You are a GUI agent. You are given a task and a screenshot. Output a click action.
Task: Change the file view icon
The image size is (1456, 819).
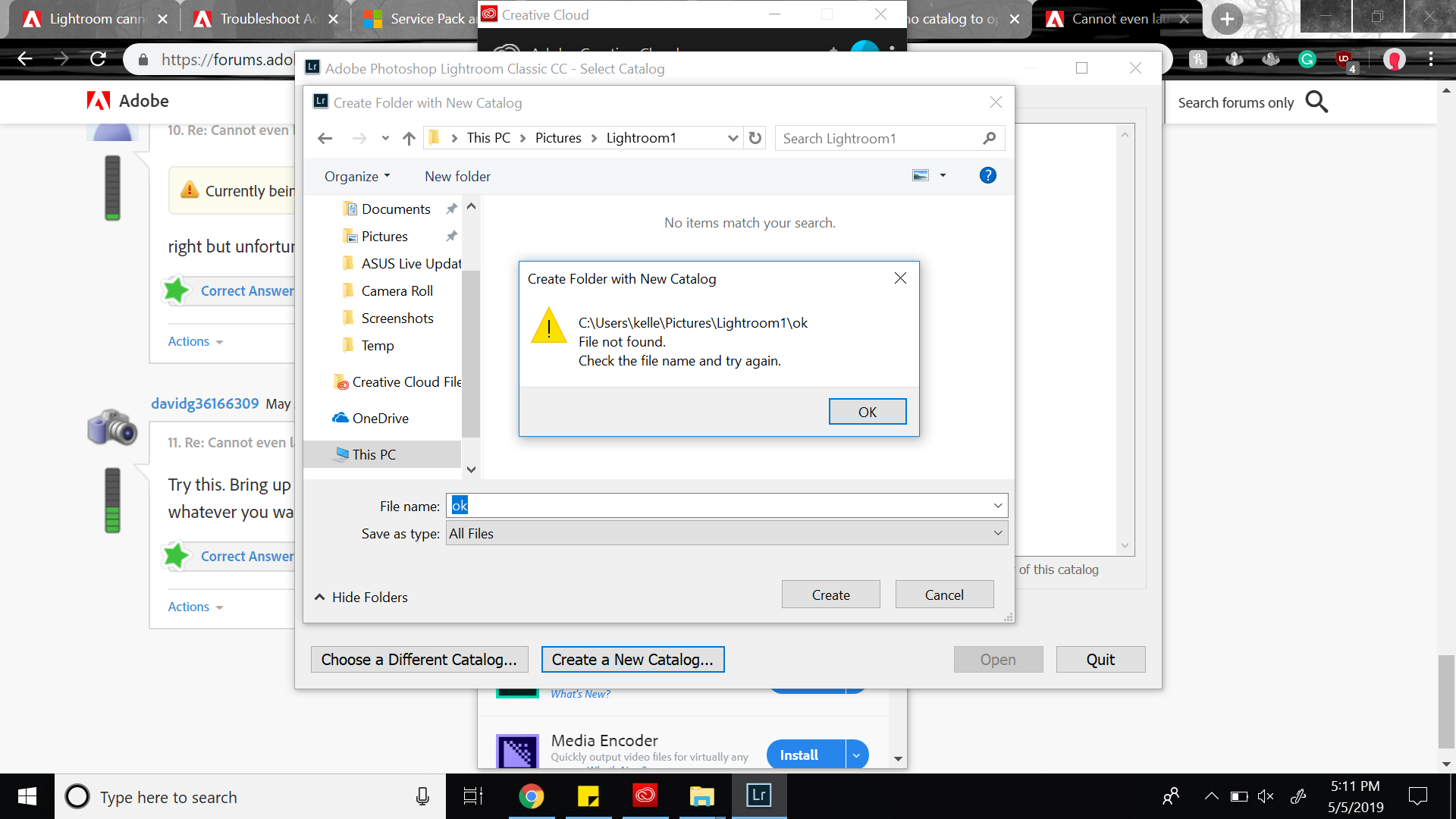click(921, 175)
